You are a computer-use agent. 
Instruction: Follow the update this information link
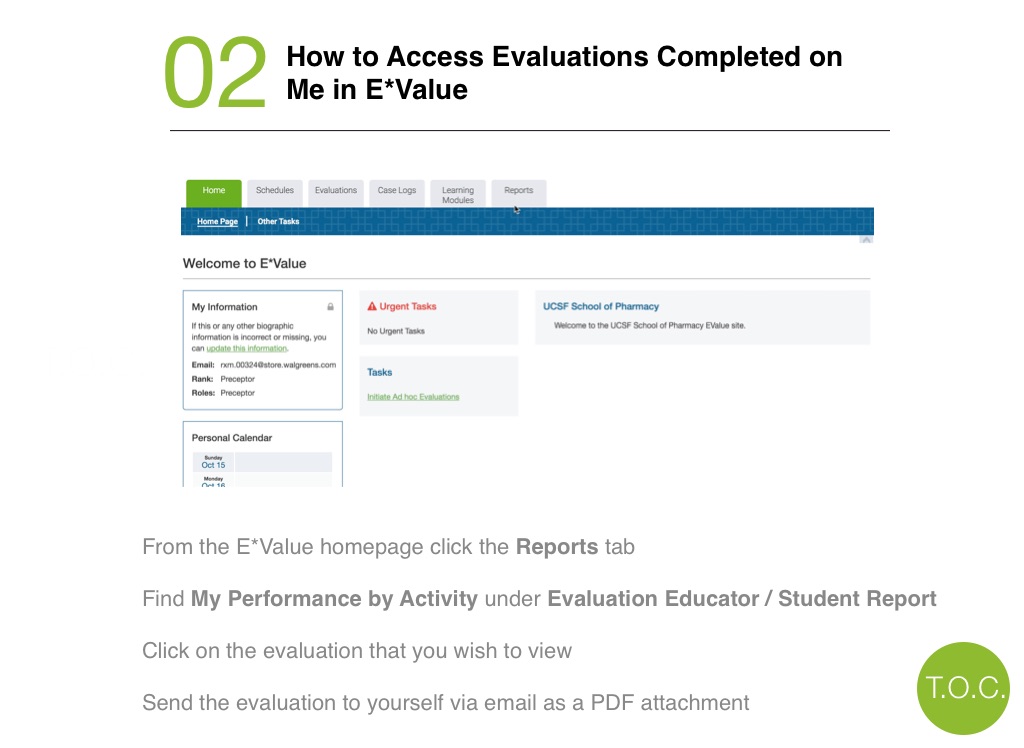pos(247,348)
